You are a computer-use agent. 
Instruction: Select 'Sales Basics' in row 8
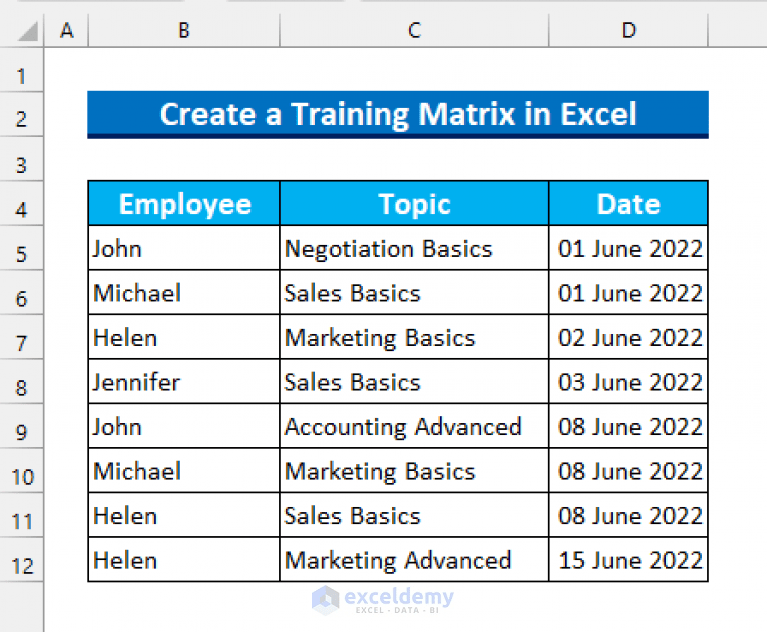click(x=414, y=382)
